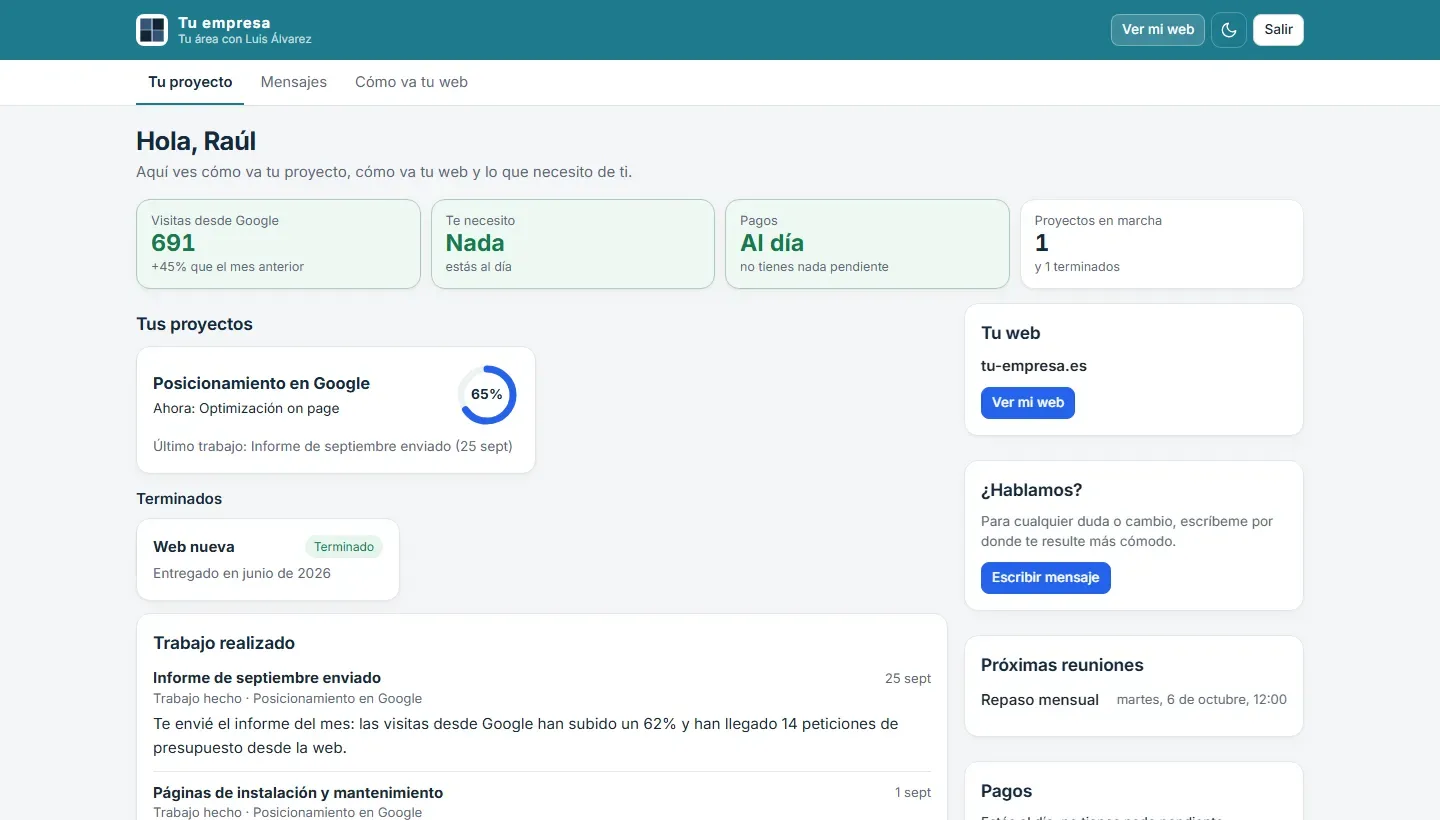Click the Terminado status badge

pos(344,547)
